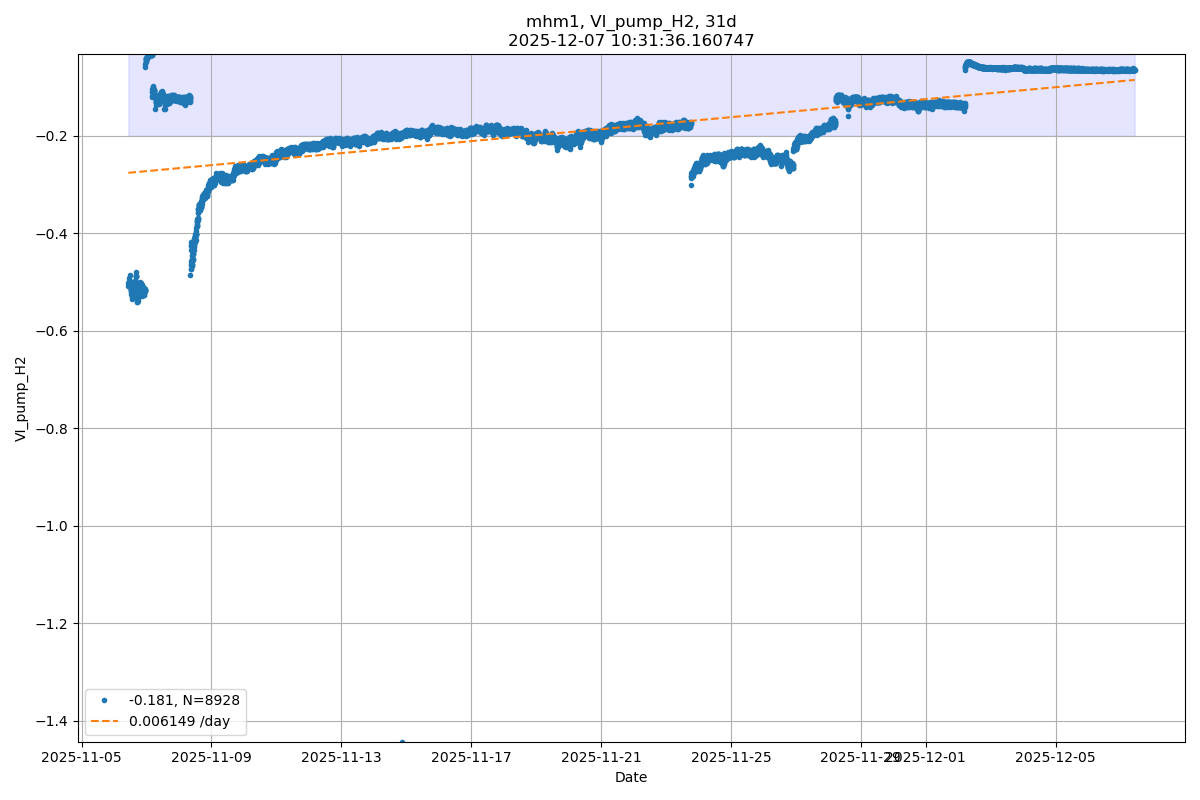Select the legend entry "-0.181, N=8928"
Screen dimensions: 1200x800
coord(184,700)
